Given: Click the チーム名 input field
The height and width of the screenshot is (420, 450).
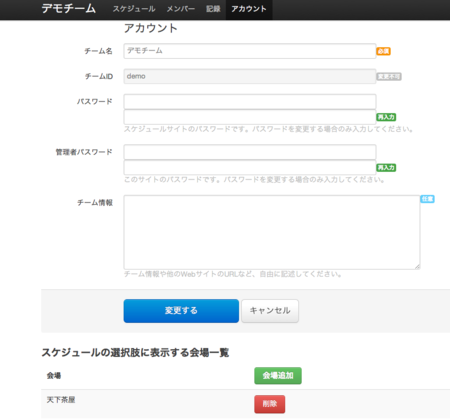Looking at the screenshot, I should point(250,51).
